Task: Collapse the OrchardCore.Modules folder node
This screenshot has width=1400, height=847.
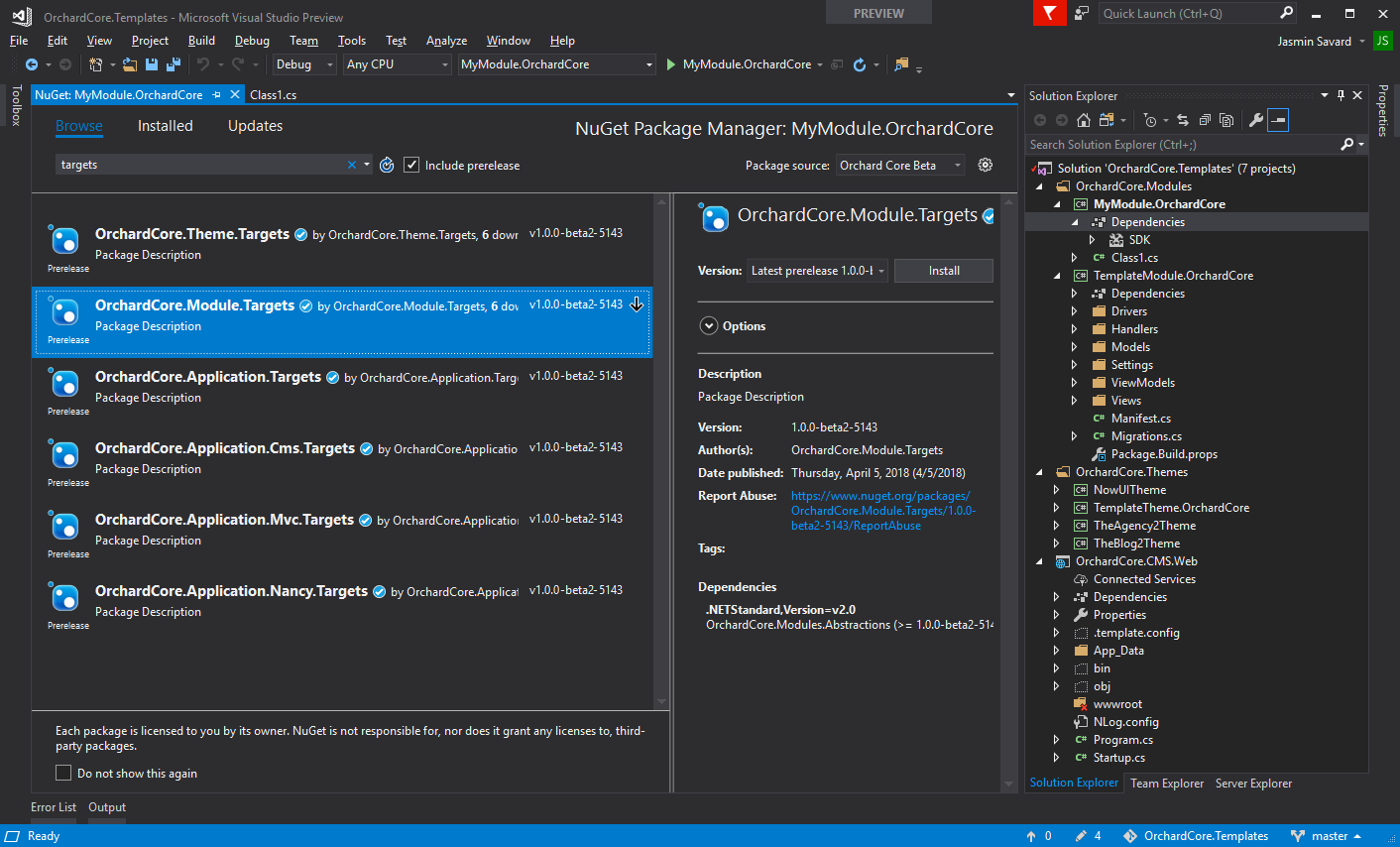Action: pos(1039,186)
